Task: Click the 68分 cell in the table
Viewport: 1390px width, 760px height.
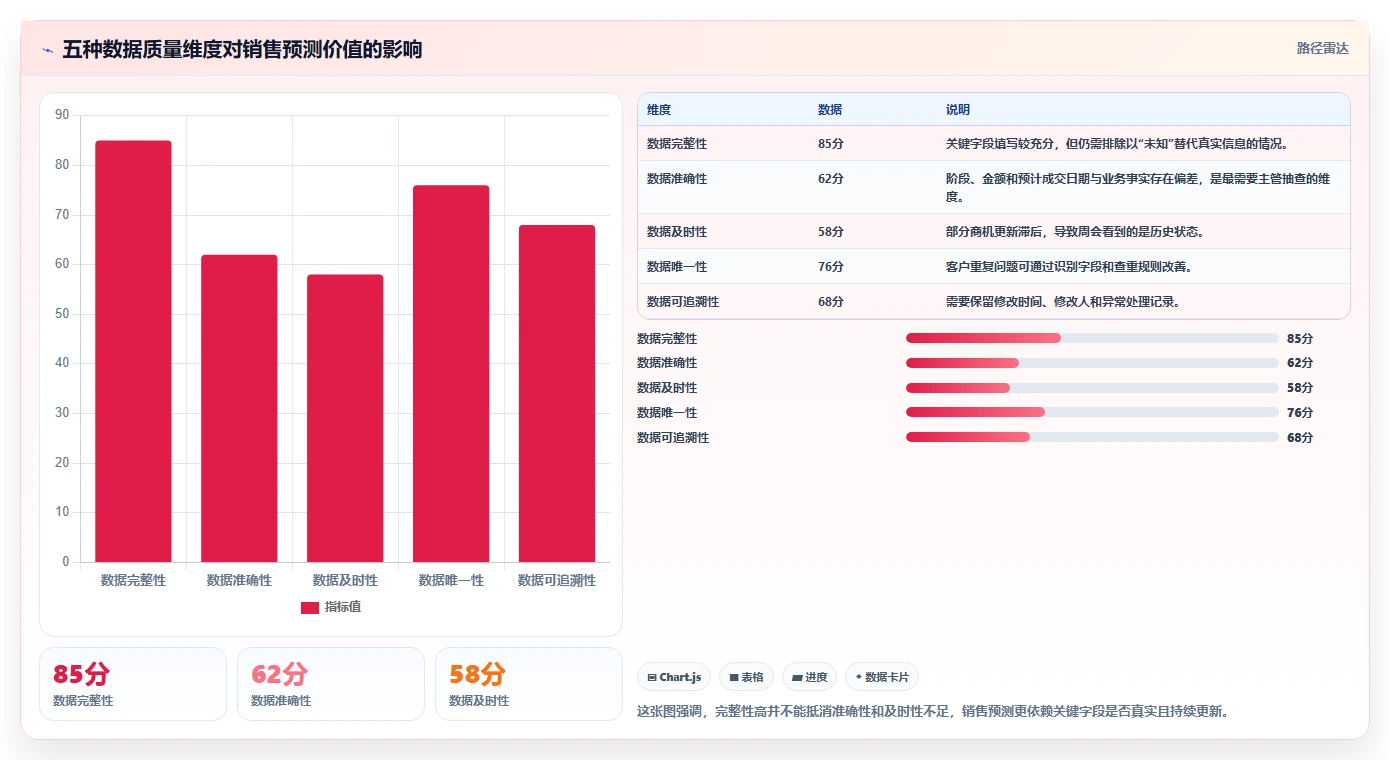Action: [x=831, y=302]
